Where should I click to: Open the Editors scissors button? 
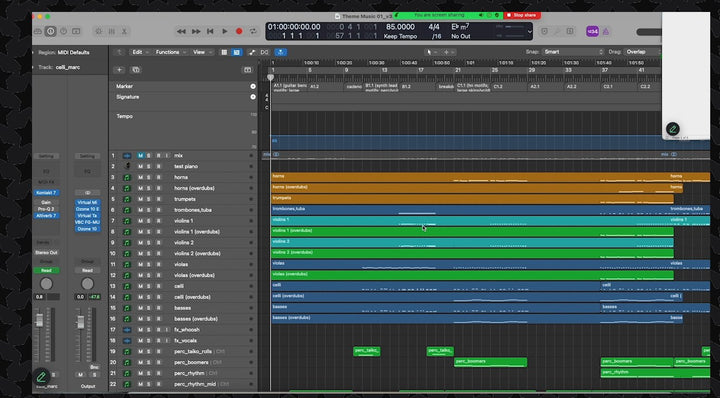124,31
